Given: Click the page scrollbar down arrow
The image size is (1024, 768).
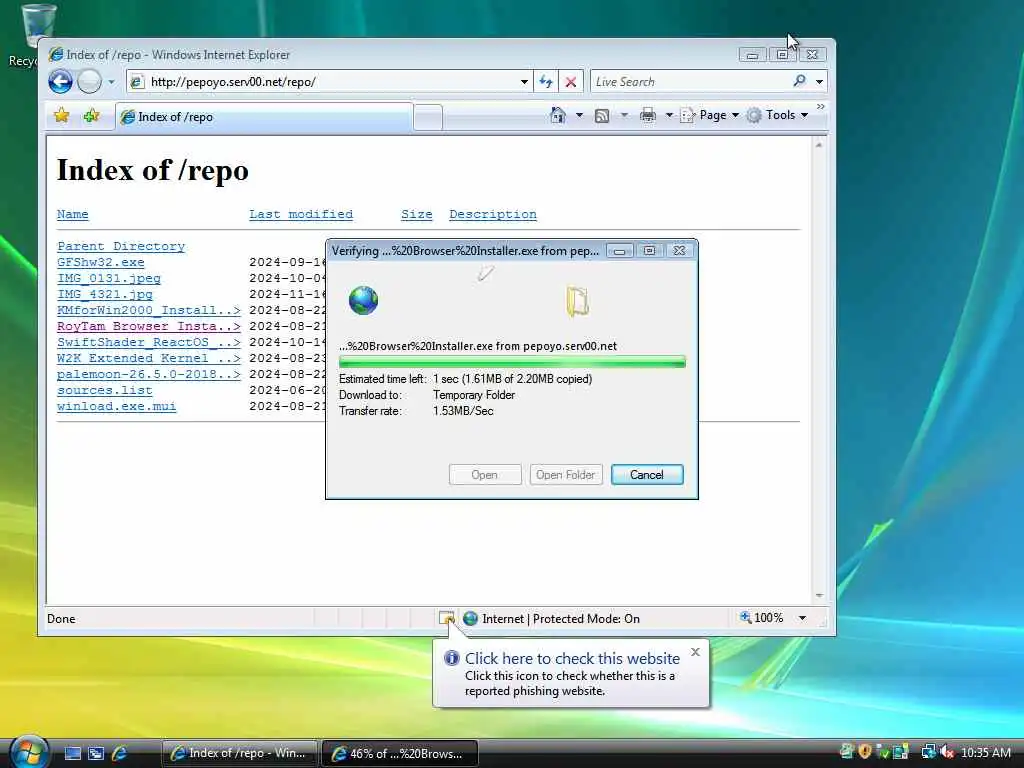Looking at the screenshot, I should pyautogui.click(x=819, y=596).
